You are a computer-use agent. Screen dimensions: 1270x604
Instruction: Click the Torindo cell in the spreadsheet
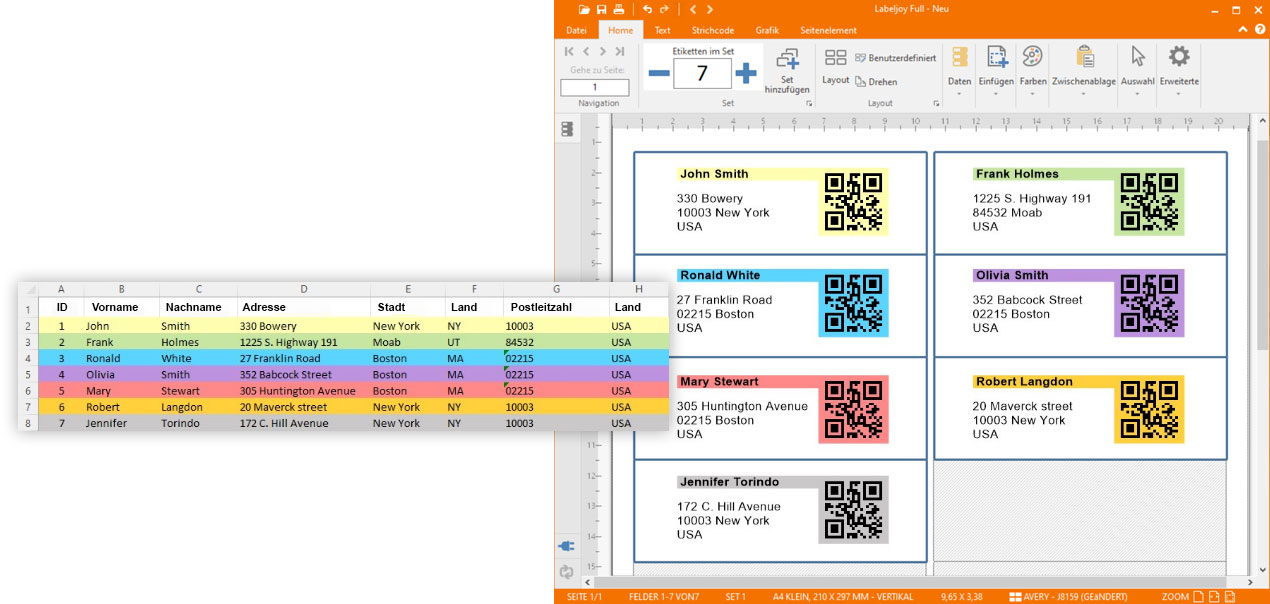pyautogui.click(x=198, y=423)
